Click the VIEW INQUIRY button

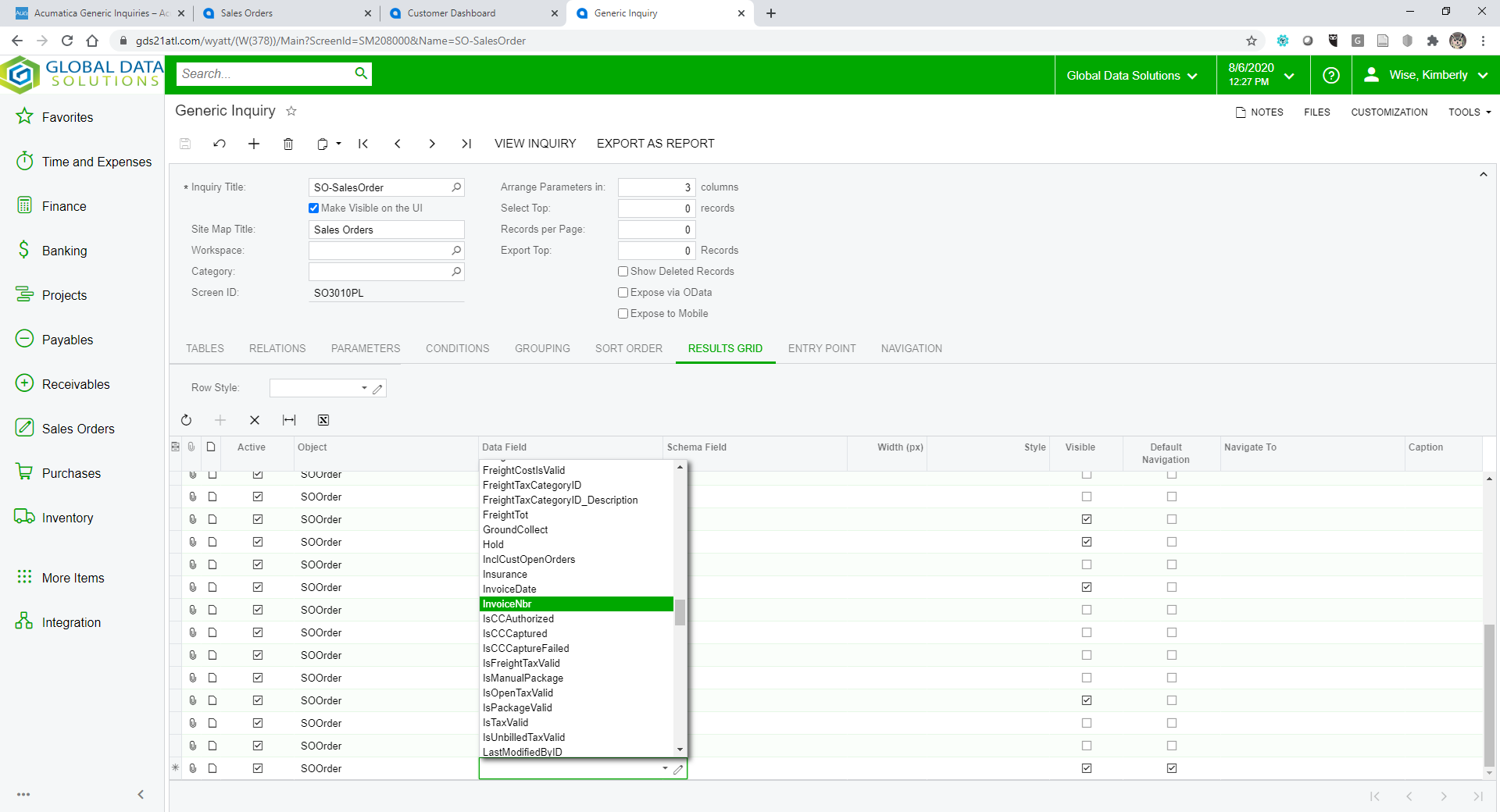tap(535, 144)
